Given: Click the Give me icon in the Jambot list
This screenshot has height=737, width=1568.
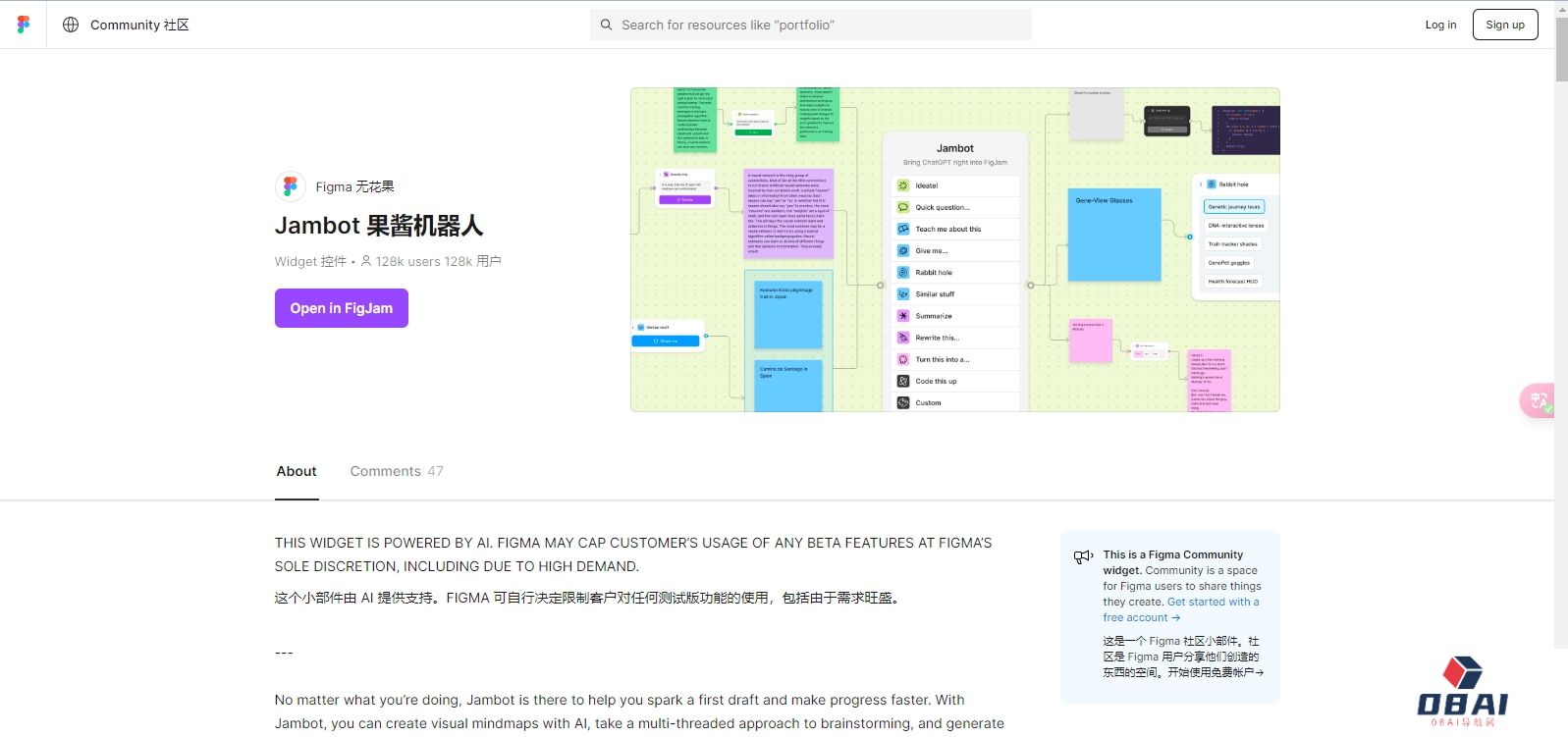Looking at the screenshot, I should coord(903,250).
